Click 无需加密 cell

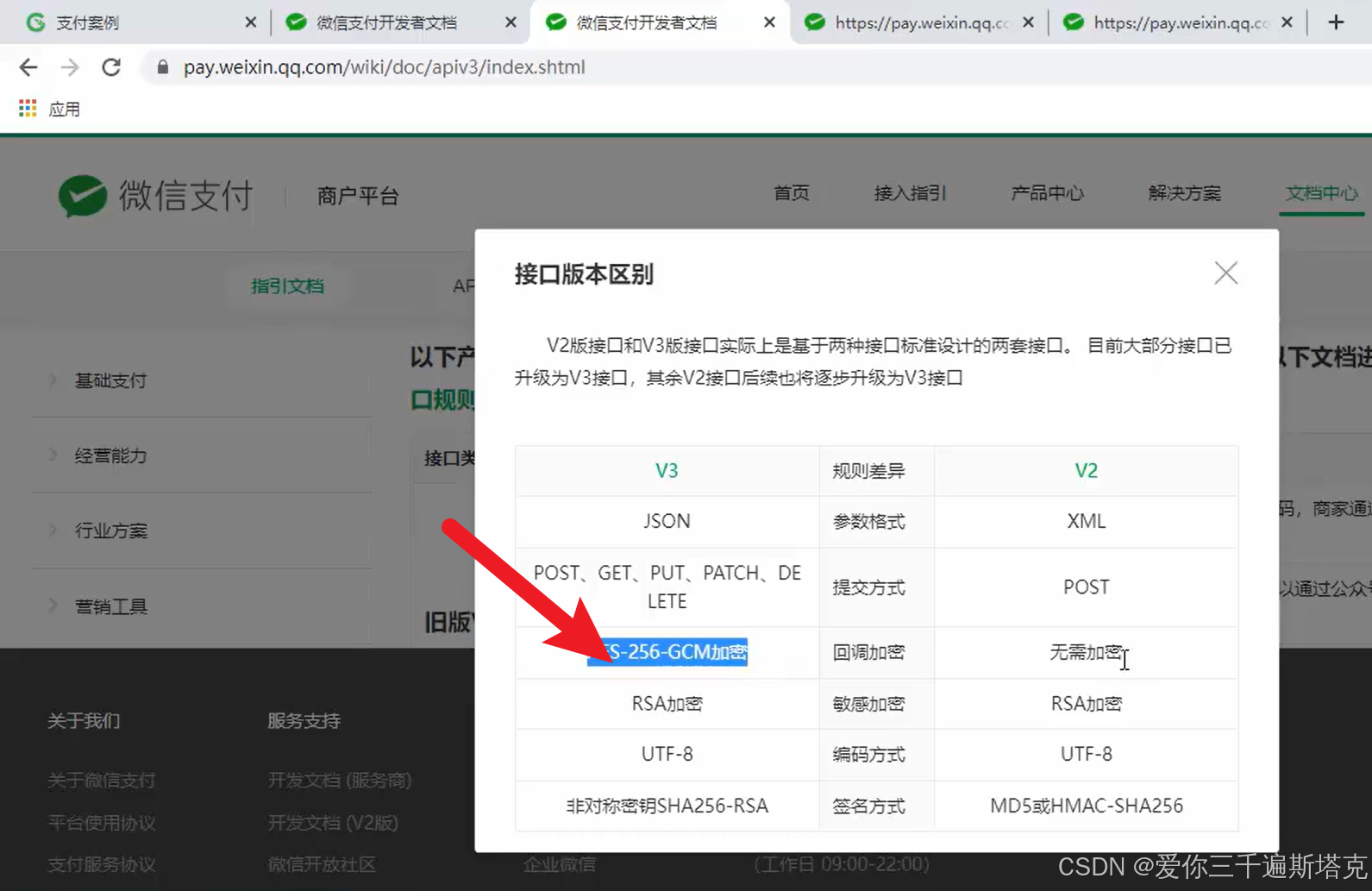[1086, 652]
